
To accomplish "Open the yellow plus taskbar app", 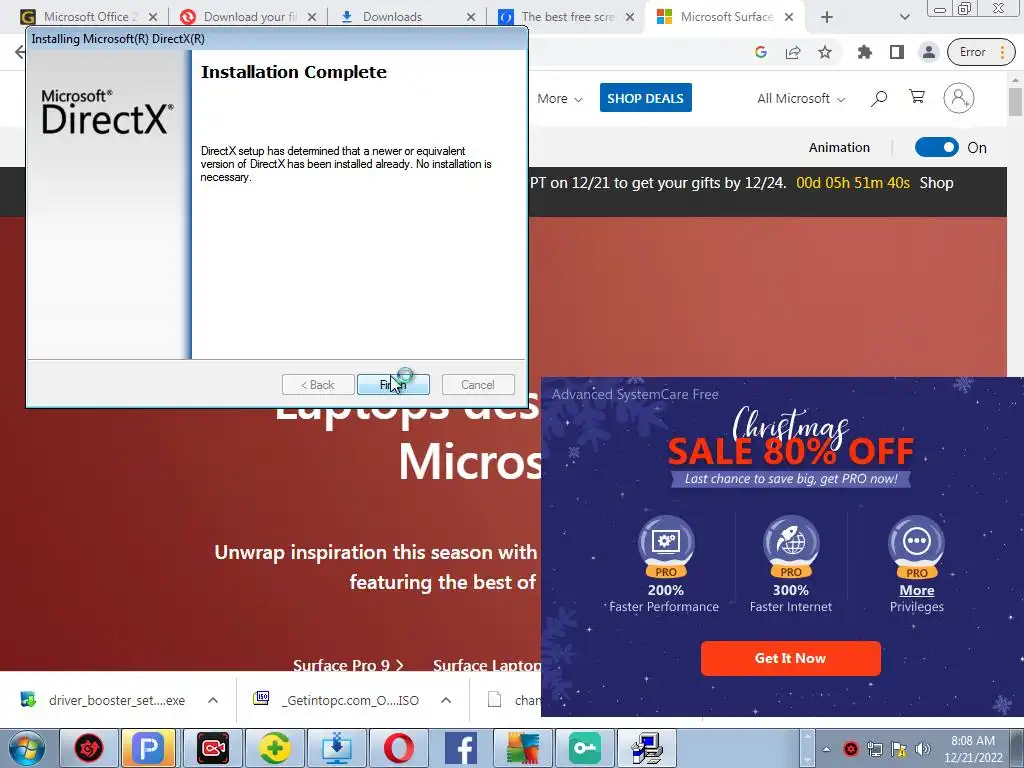I will point(274,748).
